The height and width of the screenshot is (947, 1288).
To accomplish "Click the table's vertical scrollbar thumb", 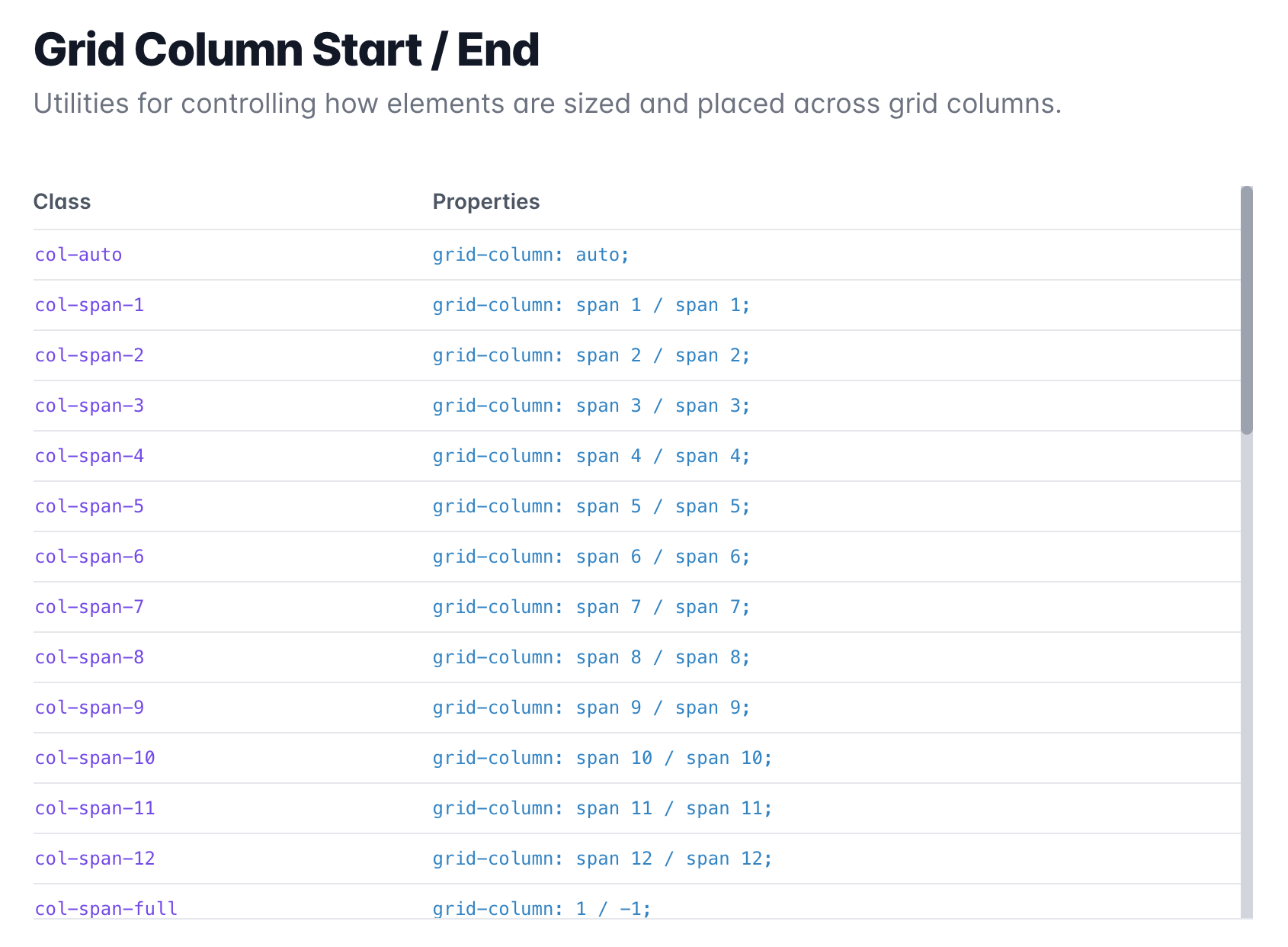I will click(1247, 309).
